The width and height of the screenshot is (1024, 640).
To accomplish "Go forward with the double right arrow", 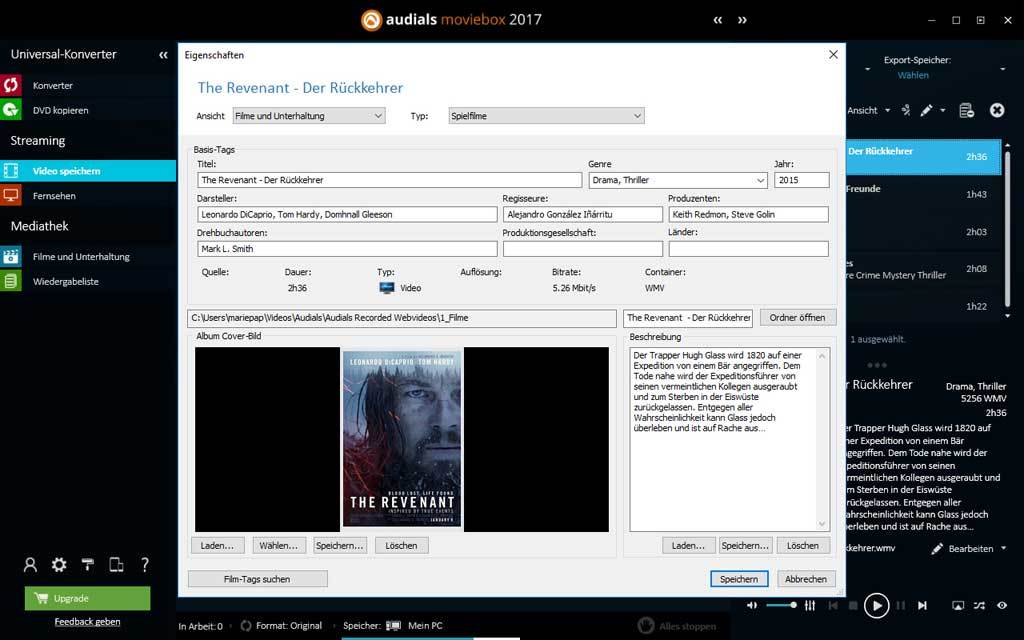I will click(x=742, y=20).
